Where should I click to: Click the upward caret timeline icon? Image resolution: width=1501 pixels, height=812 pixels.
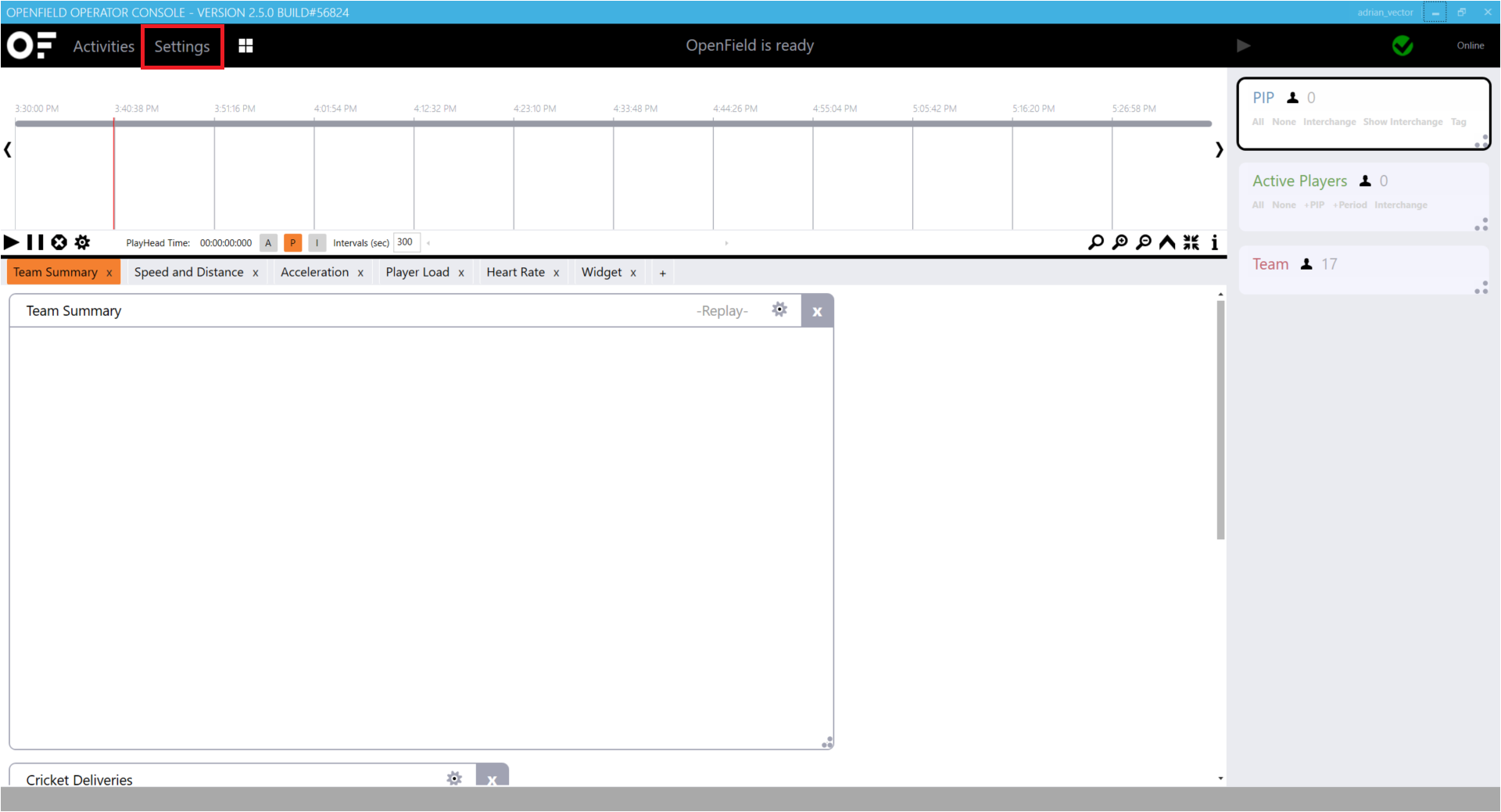tap(1167, 242)
